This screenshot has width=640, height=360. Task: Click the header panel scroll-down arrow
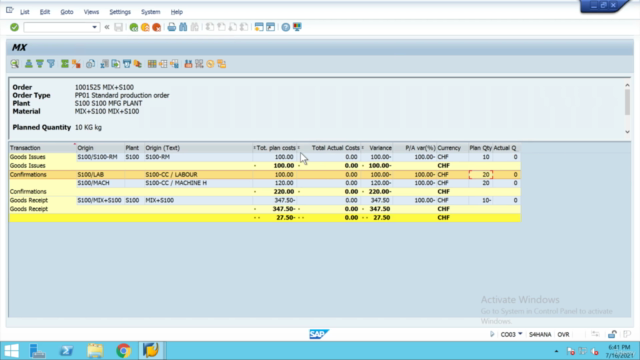pos(627,132)
